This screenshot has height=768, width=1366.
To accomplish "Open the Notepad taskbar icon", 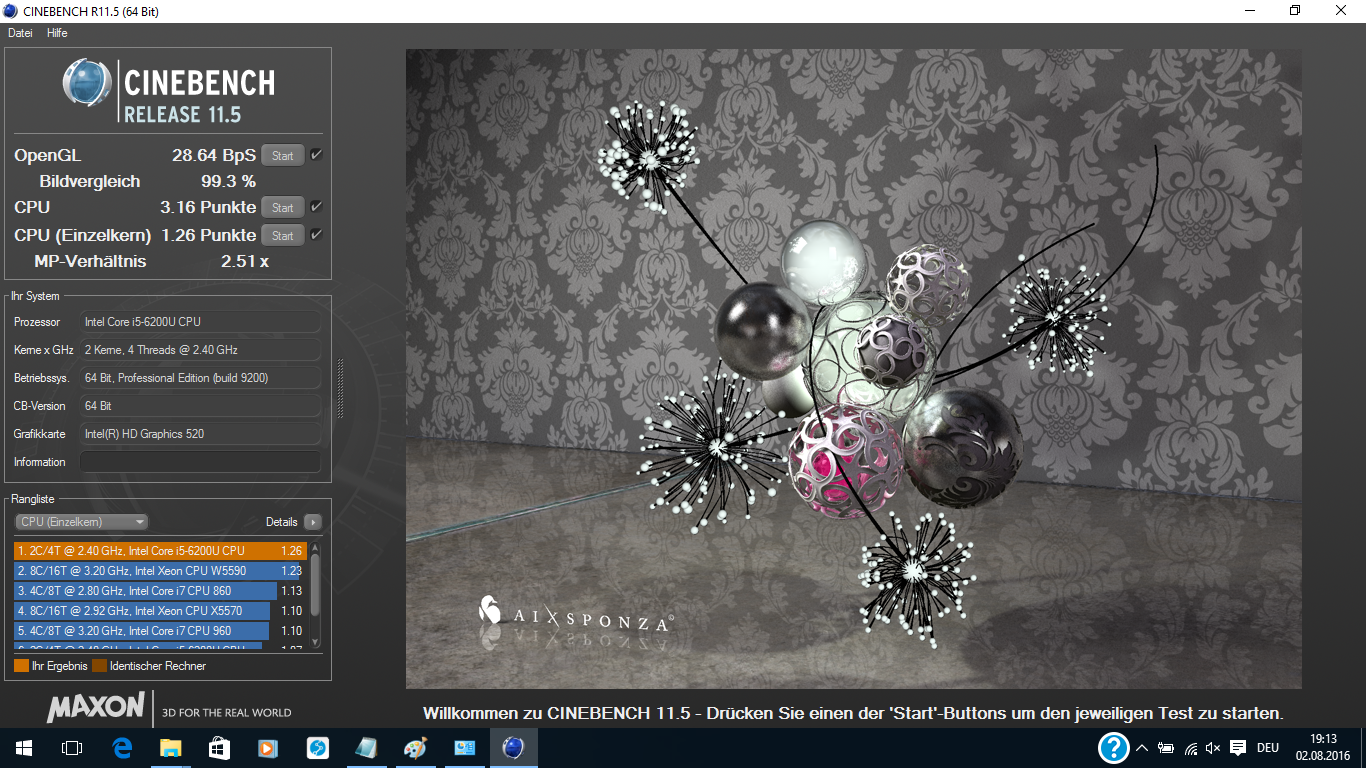I will [367, 748].
